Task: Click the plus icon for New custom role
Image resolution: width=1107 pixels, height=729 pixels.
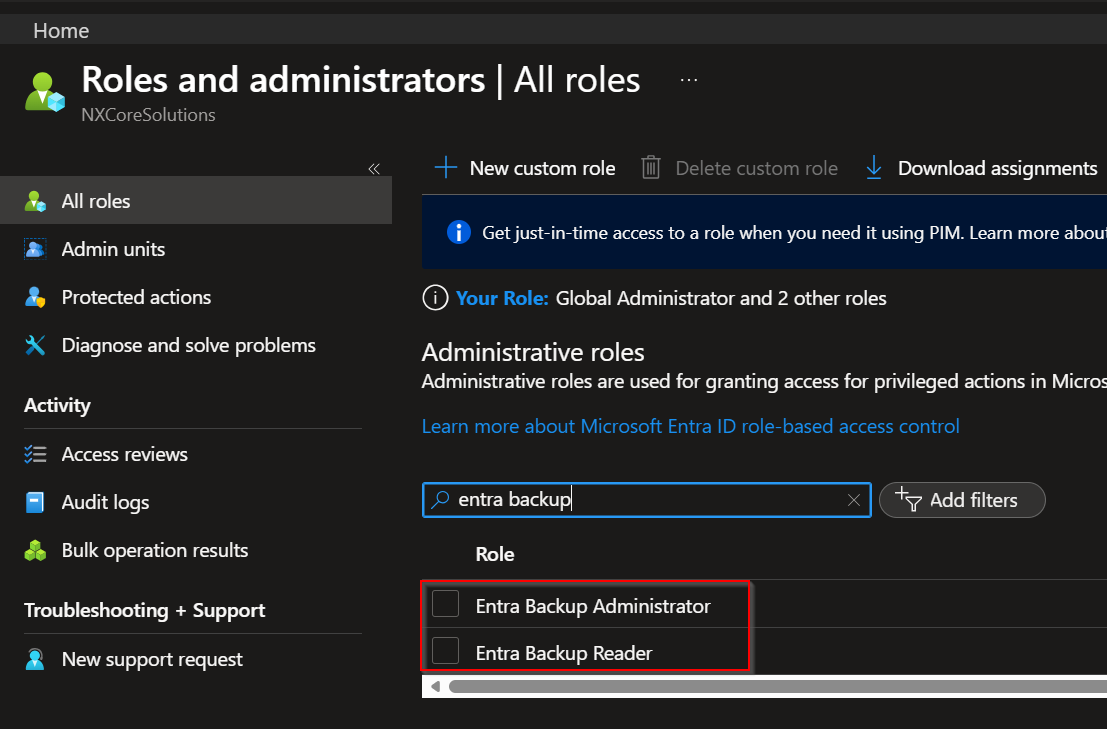Action: pos(445,168)
